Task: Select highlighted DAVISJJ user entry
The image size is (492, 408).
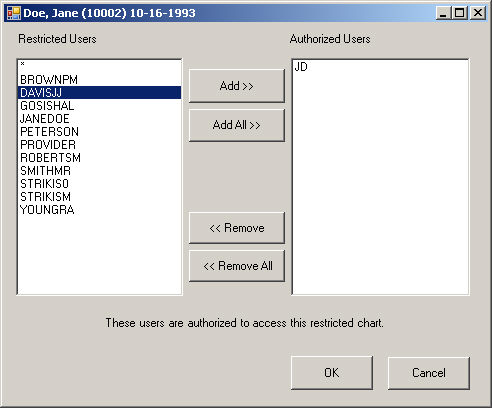Action: click(99, 92)
